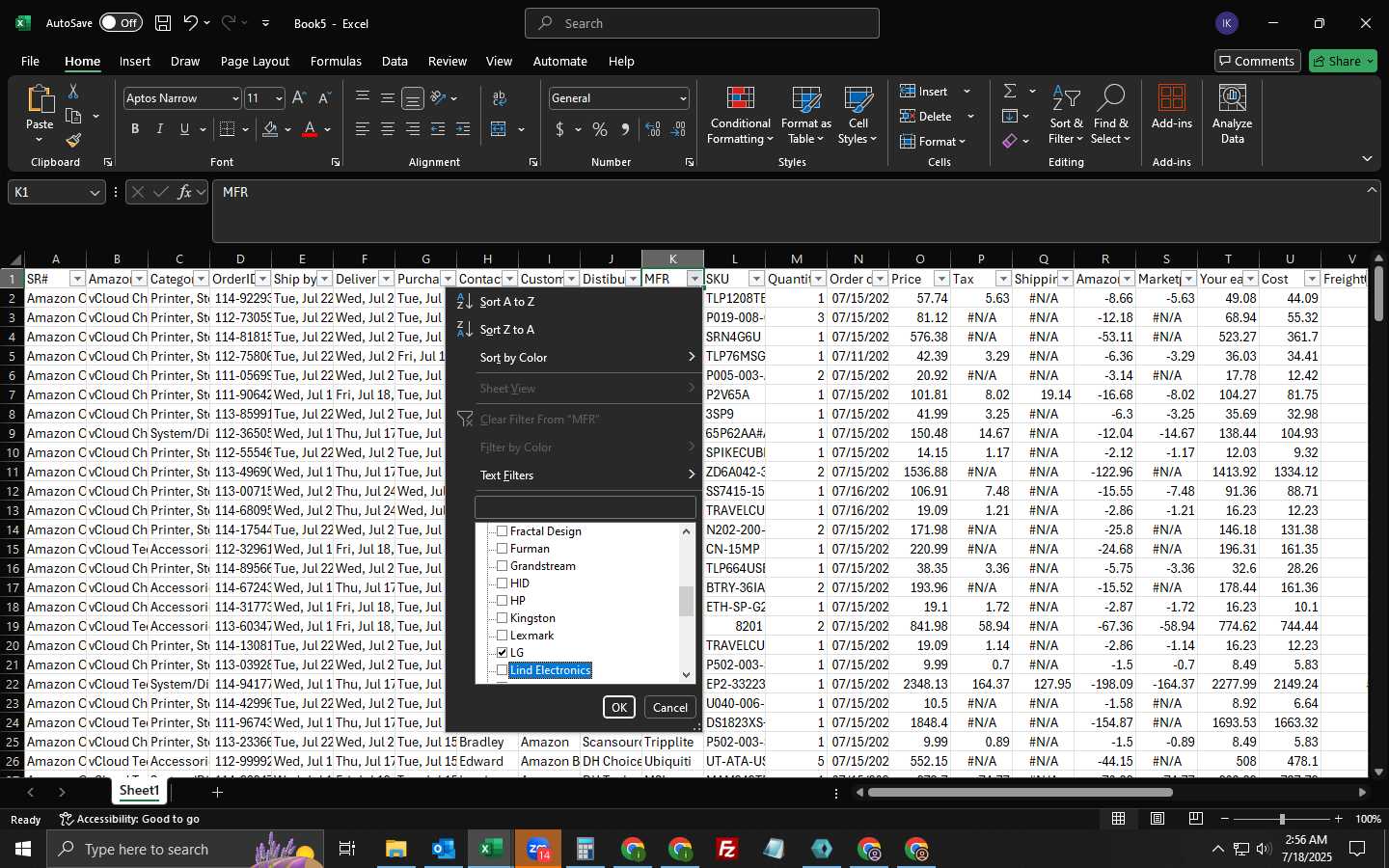
Task: Toggle Italic formatting
Action: [160, 129]
